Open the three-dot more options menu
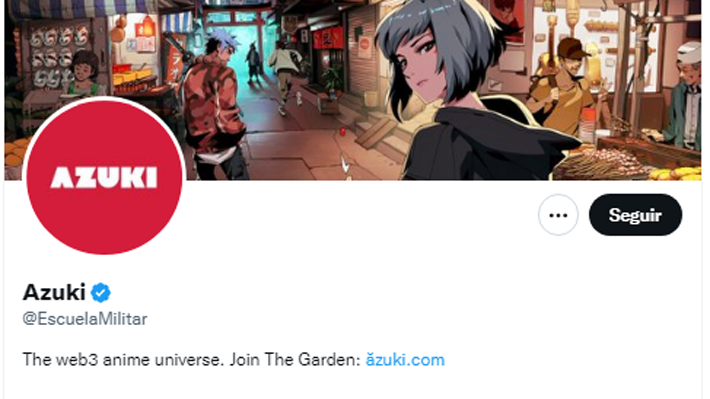 point(558,215)
